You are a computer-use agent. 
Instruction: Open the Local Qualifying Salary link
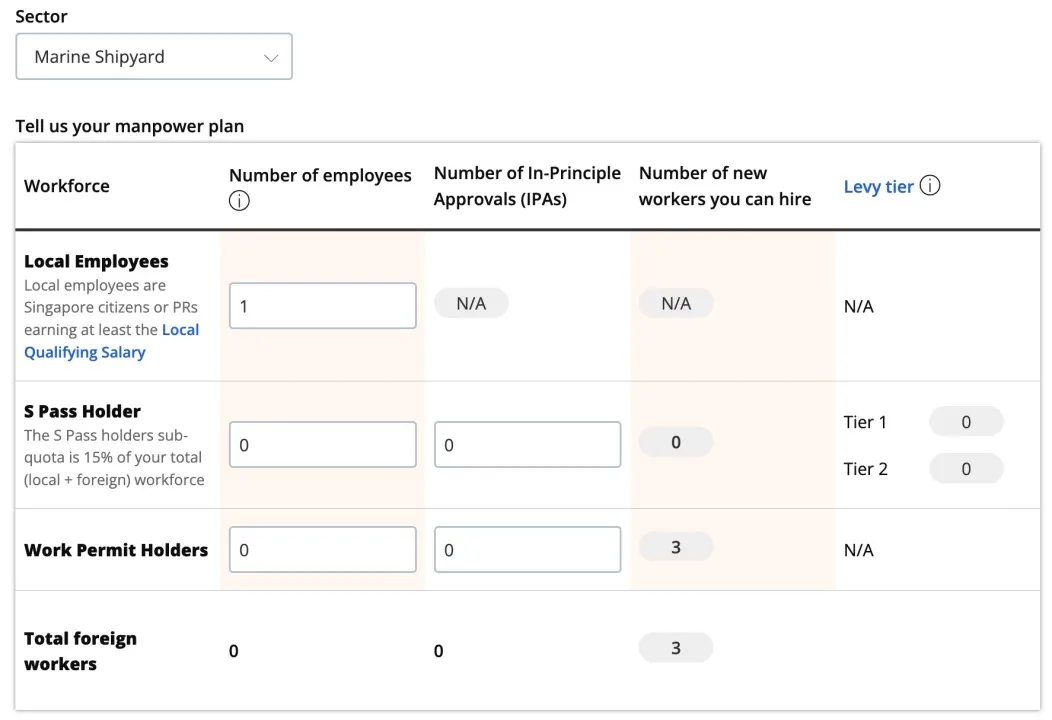pos(111,341)
